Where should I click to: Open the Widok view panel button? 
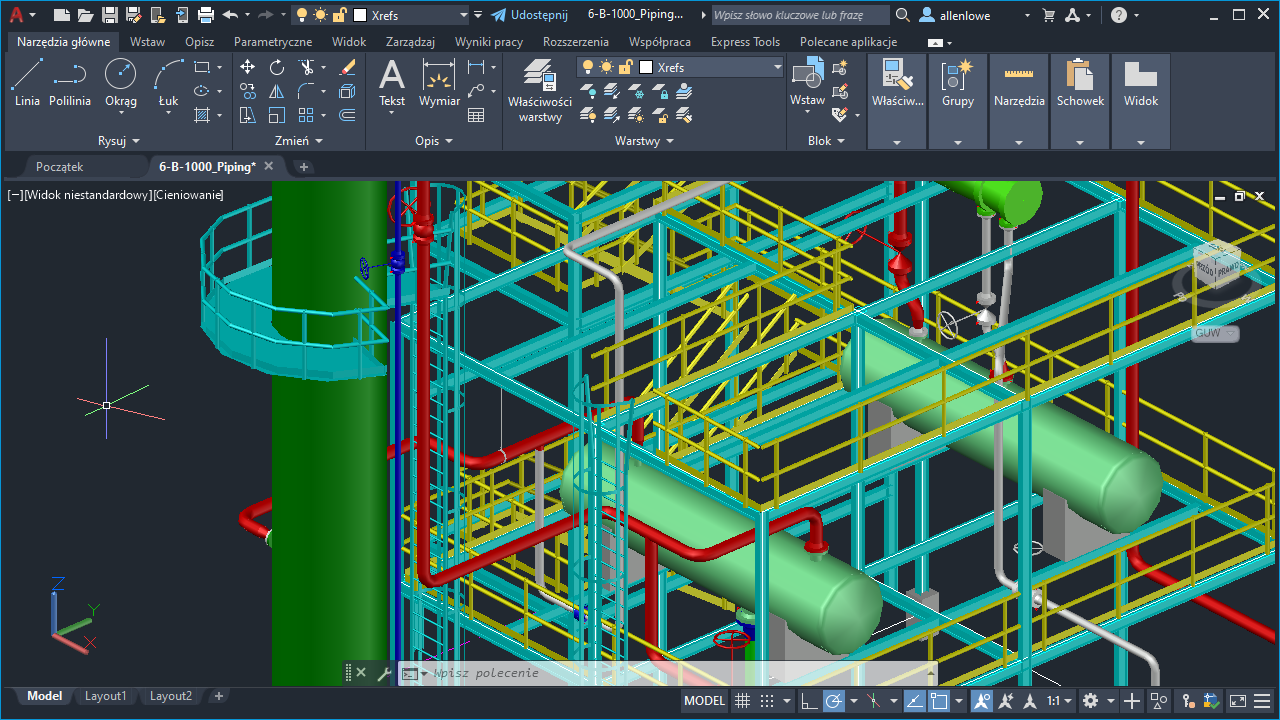(1141, 101)
